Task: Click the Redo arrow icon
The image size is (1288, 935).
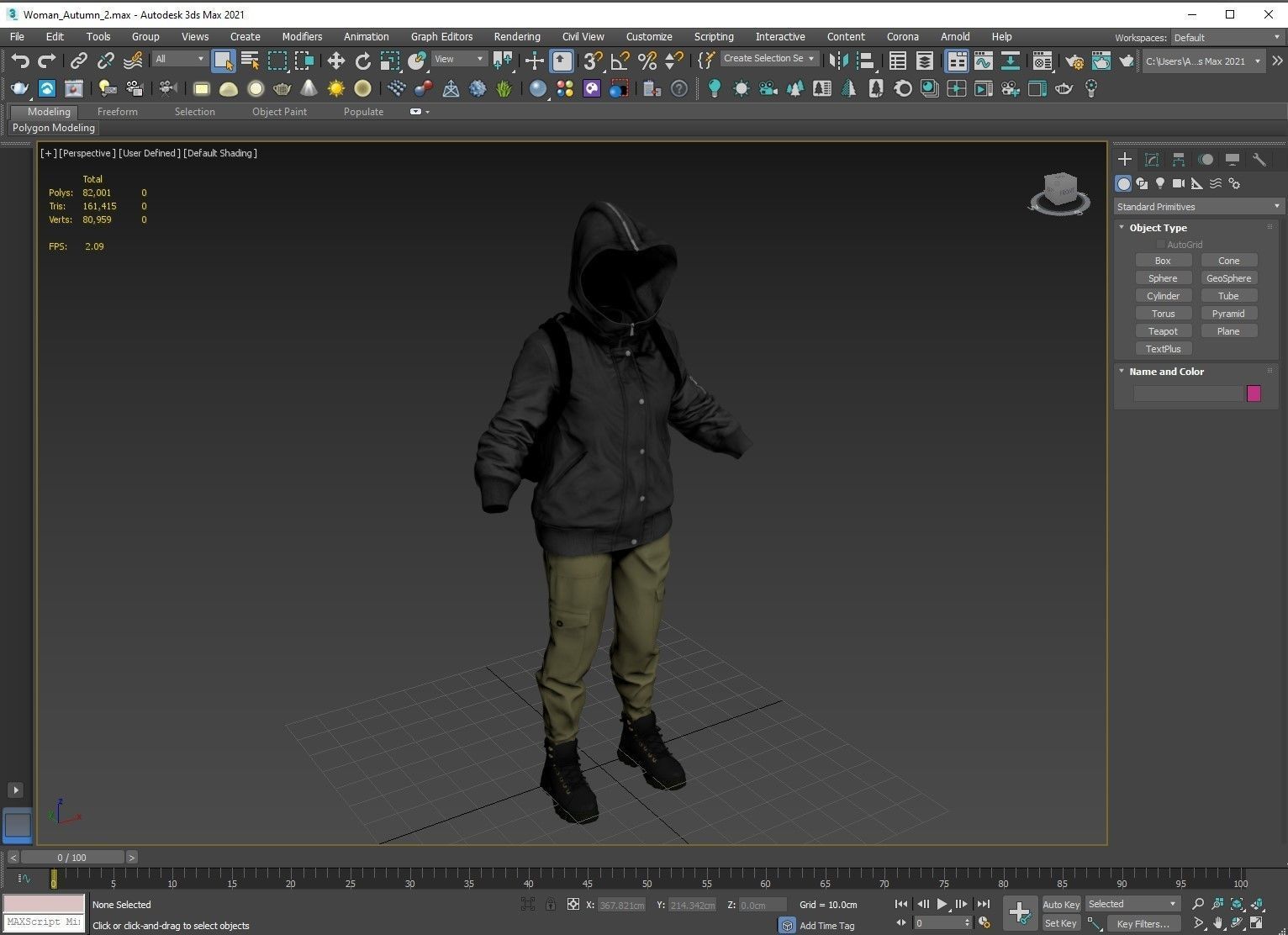Action: tap(47, 60)
